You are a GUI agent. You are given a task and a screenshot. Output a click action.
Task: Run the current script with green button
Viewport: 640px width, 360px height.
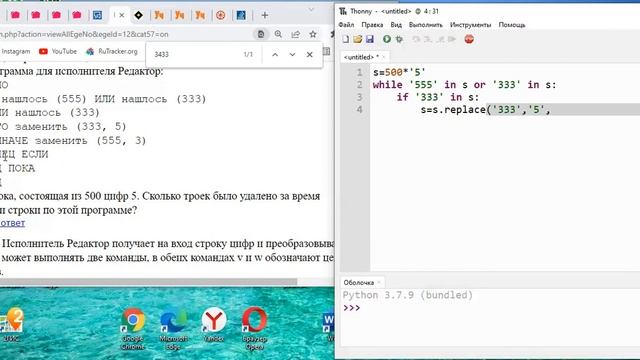[x=387, y=39]
